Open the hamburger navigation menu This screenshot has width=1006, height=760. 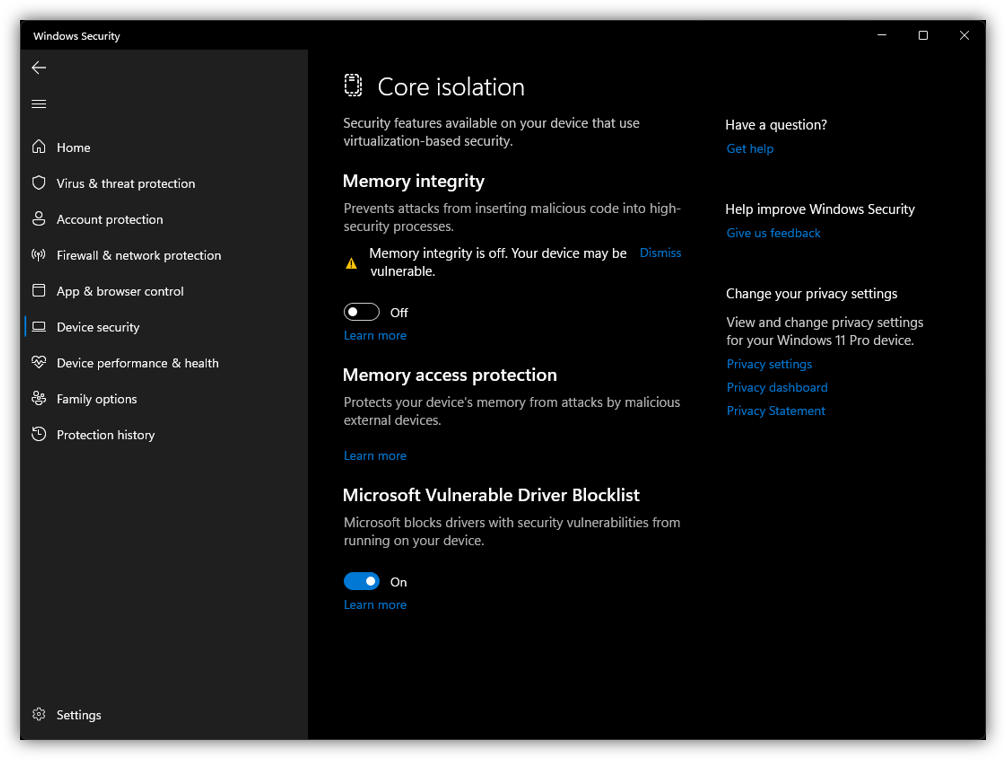coord(38,104)
